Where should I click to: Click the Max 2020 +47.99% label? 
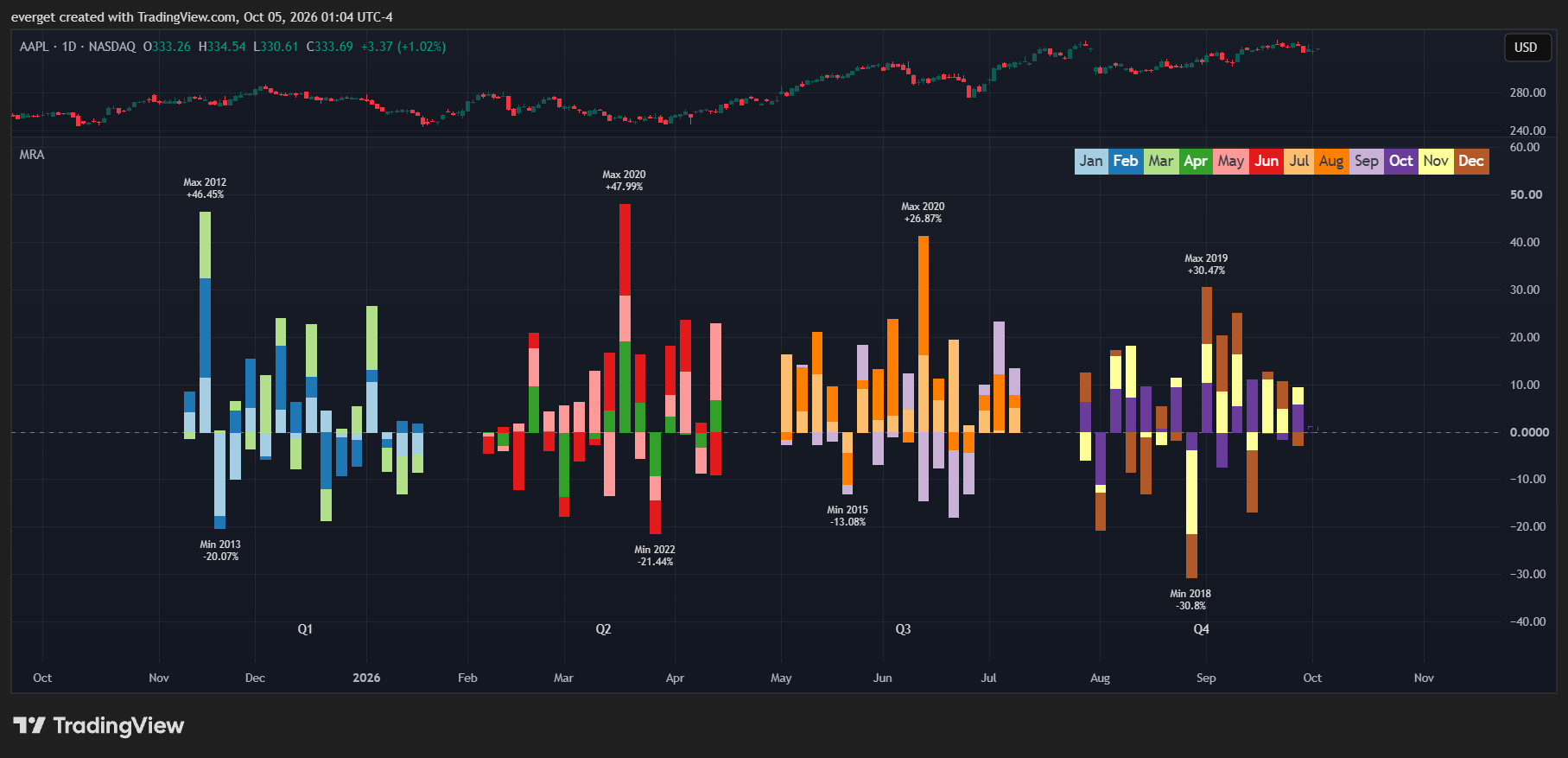(624, 181)
